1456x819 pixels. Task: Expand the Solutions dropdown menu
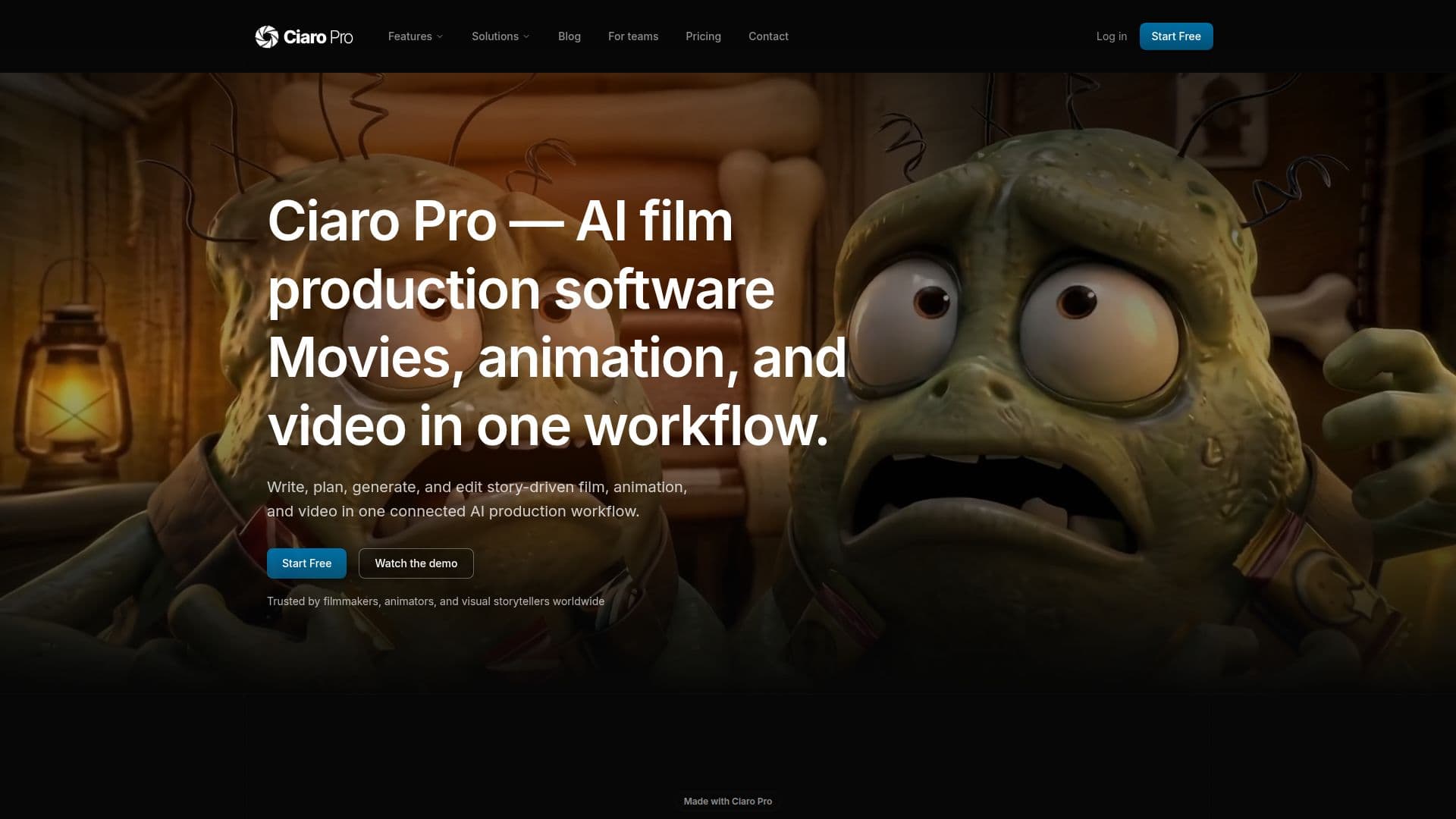(500, 36)
